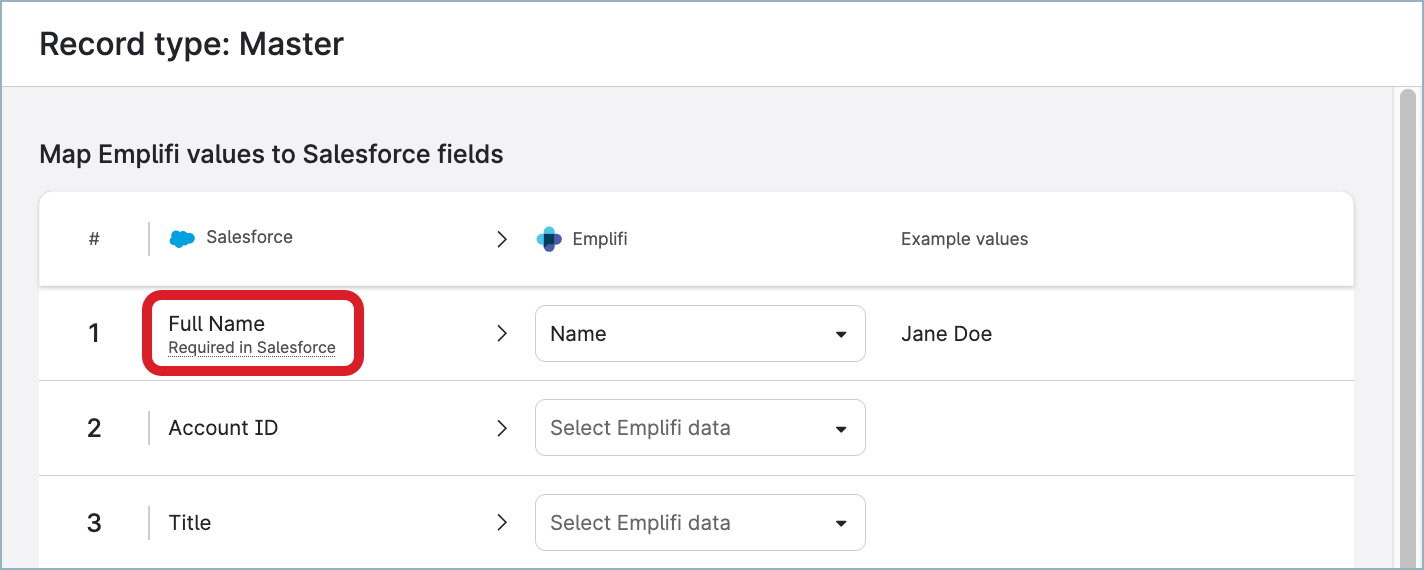
Task: Click the Example values column header
Action: 964,239
